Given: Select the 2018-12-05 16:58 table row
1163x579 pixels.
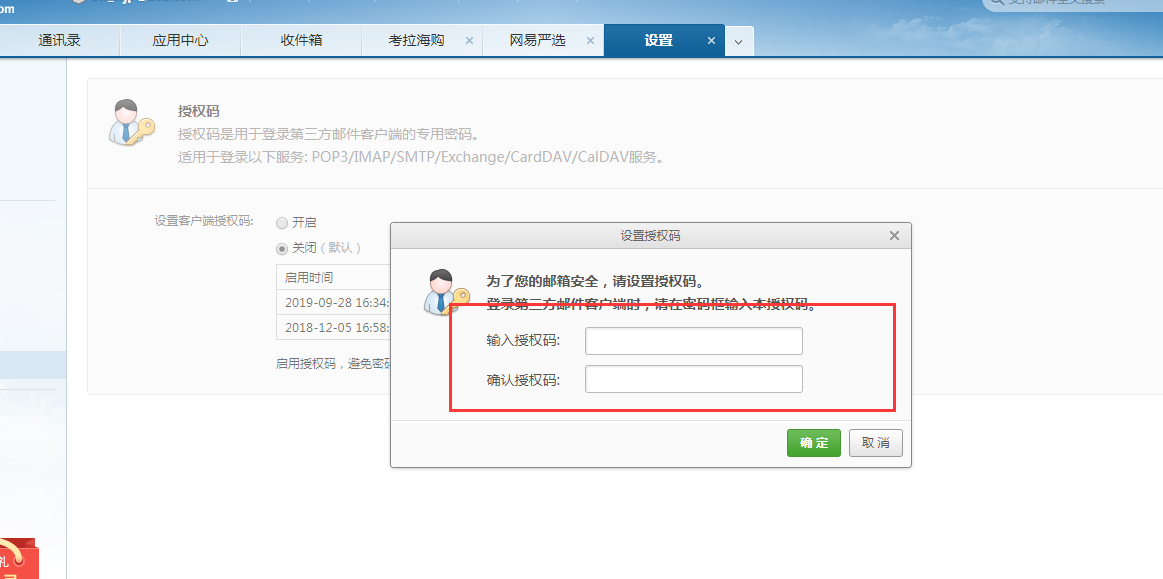Looking at the screenshot, I should (x=334, y=327).
